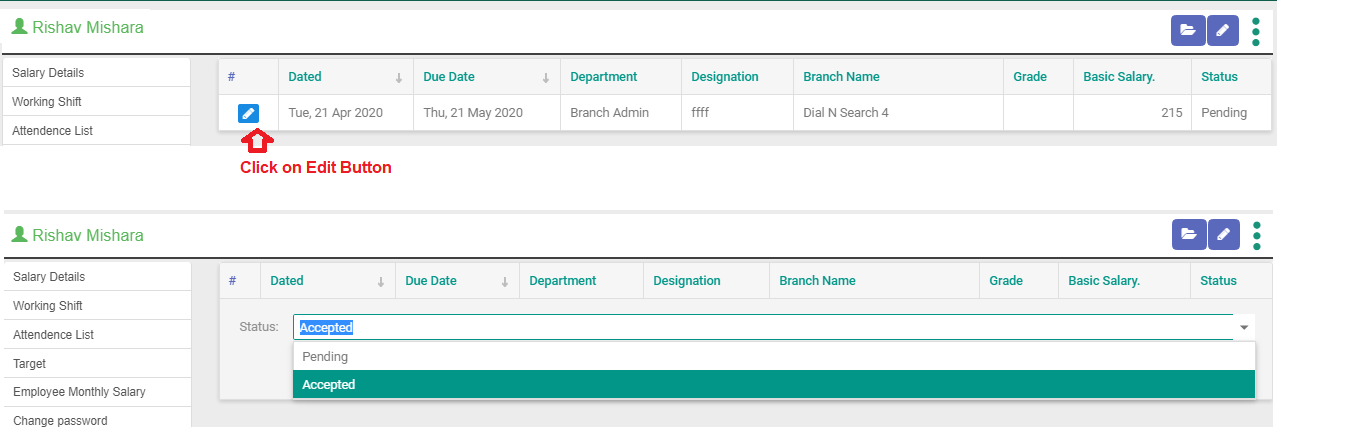The image size is (1360, 430).
Task: Click the Rishav Mishara name in the upper header
Action: pos(87,27)
